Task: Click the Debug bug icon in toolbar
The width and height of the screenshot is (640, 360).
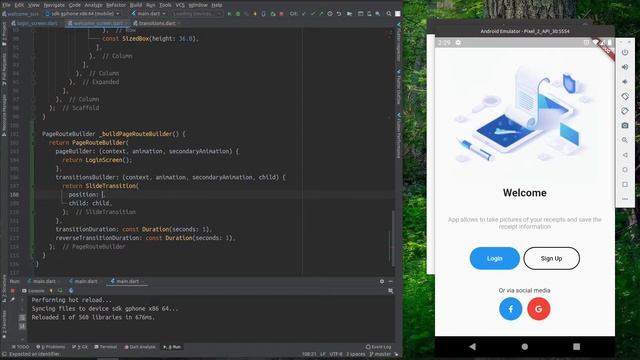Action: click(x=238, y=13)
